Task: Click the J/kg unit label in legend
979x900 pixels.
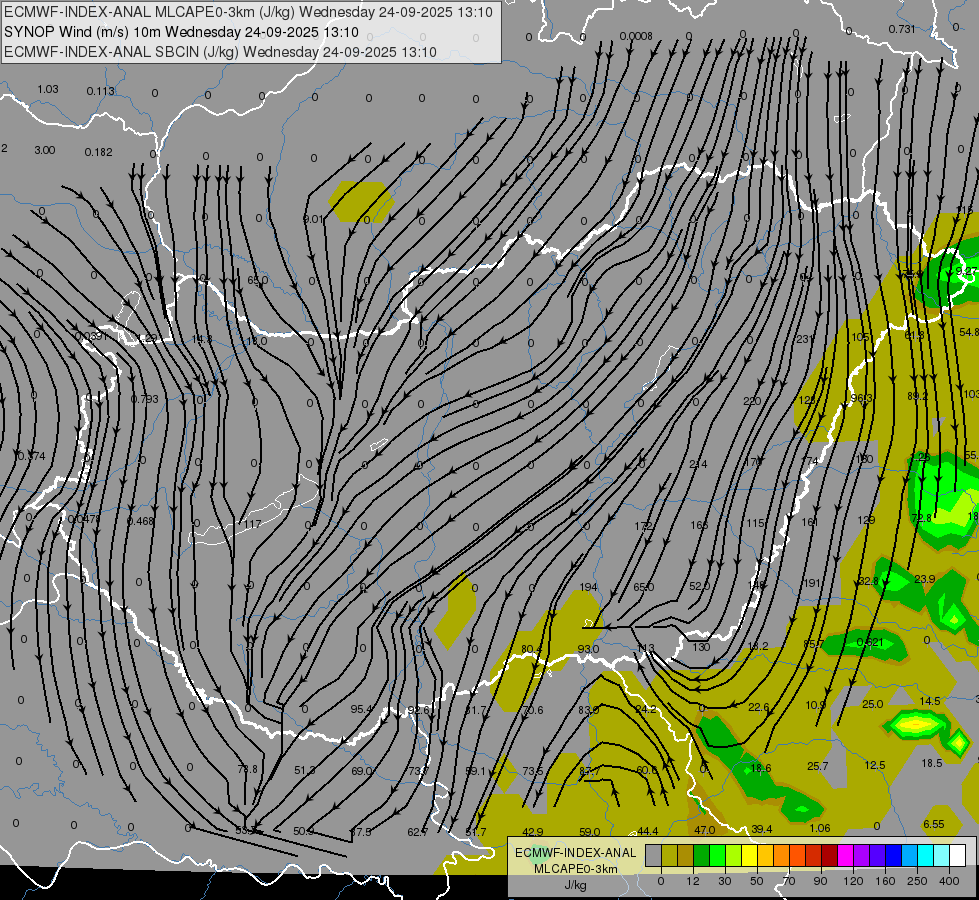Action: pyautogui.click(x=575, y=885)
